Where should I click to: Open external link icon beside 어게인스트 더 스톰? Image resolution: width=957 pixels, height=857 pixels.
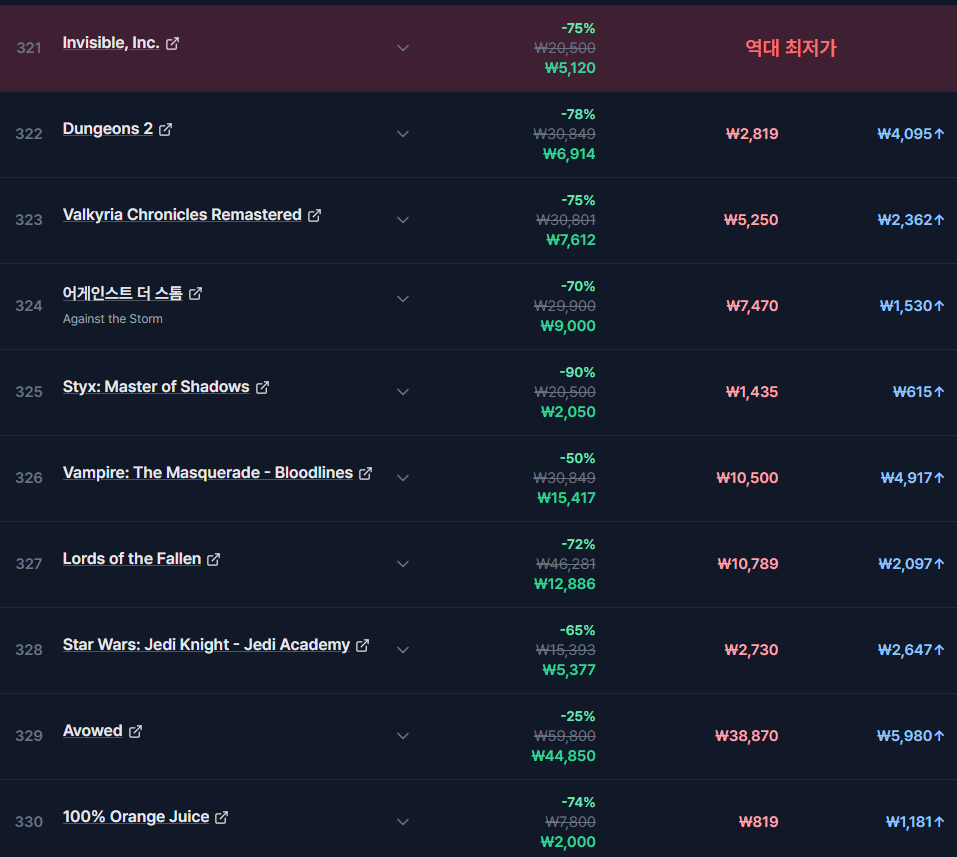195,294
